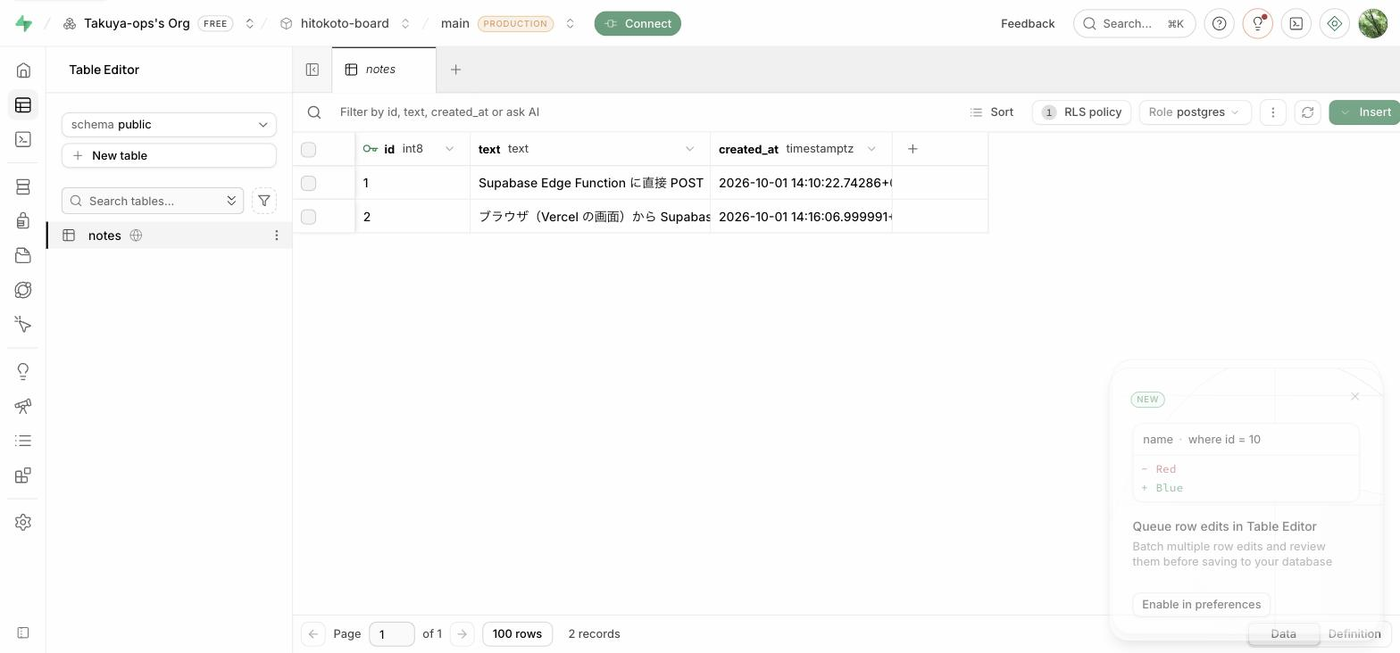Open the Edge Functions sidebar icon
Viewport: 1400px width, 653px height.
tap(23, 290)
